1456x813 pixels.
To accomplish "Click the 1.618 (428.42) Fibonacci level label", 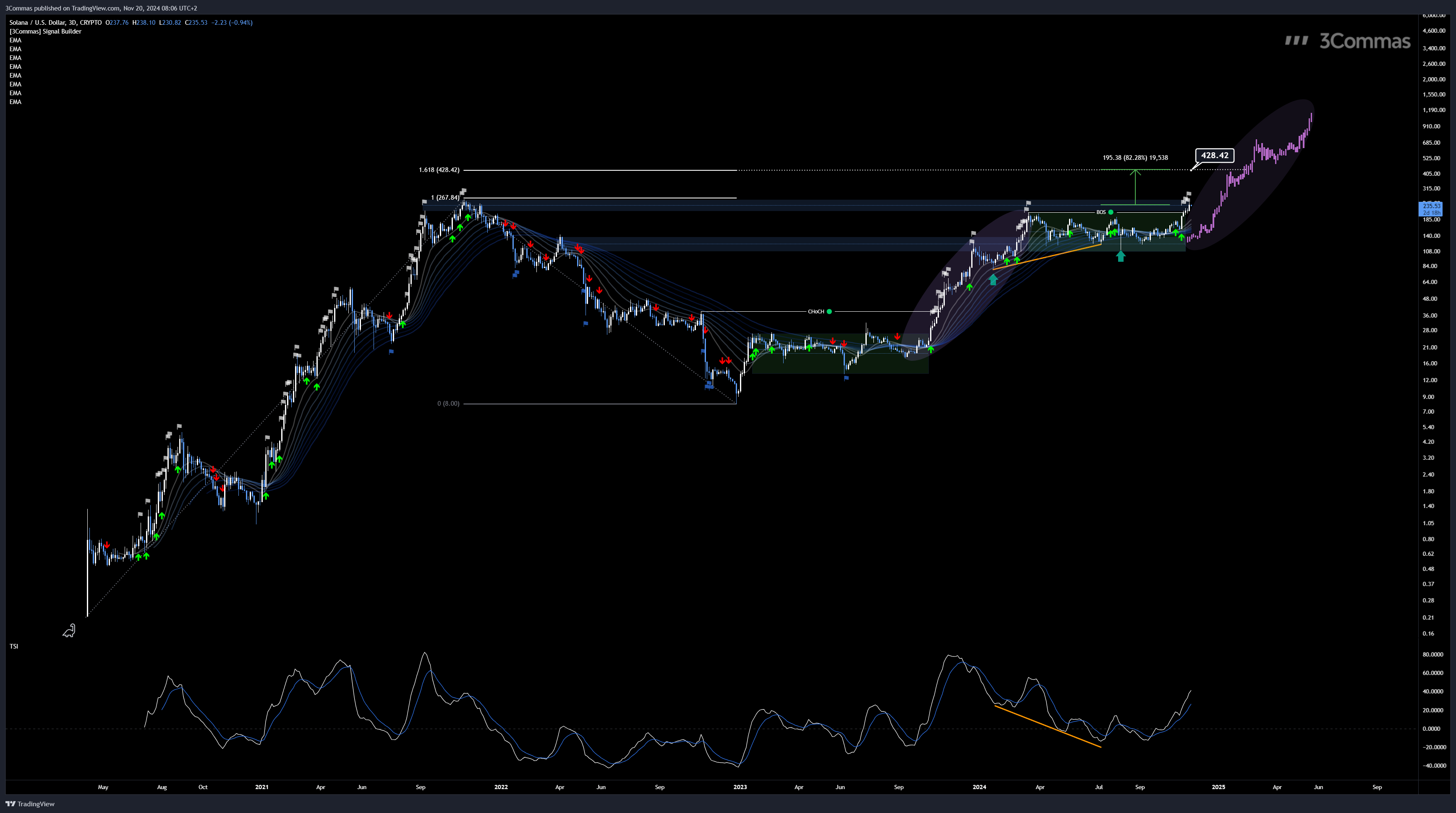I will (x=439, y=169).
